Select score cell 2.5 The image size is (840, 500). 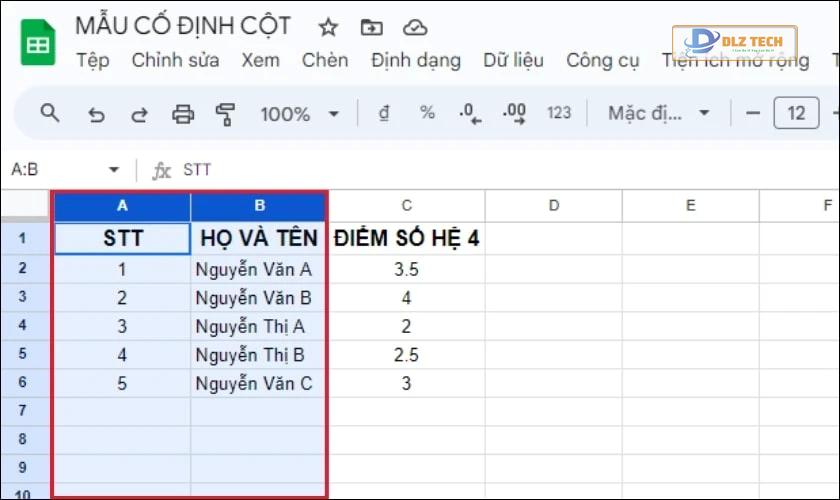coord(407,355)
